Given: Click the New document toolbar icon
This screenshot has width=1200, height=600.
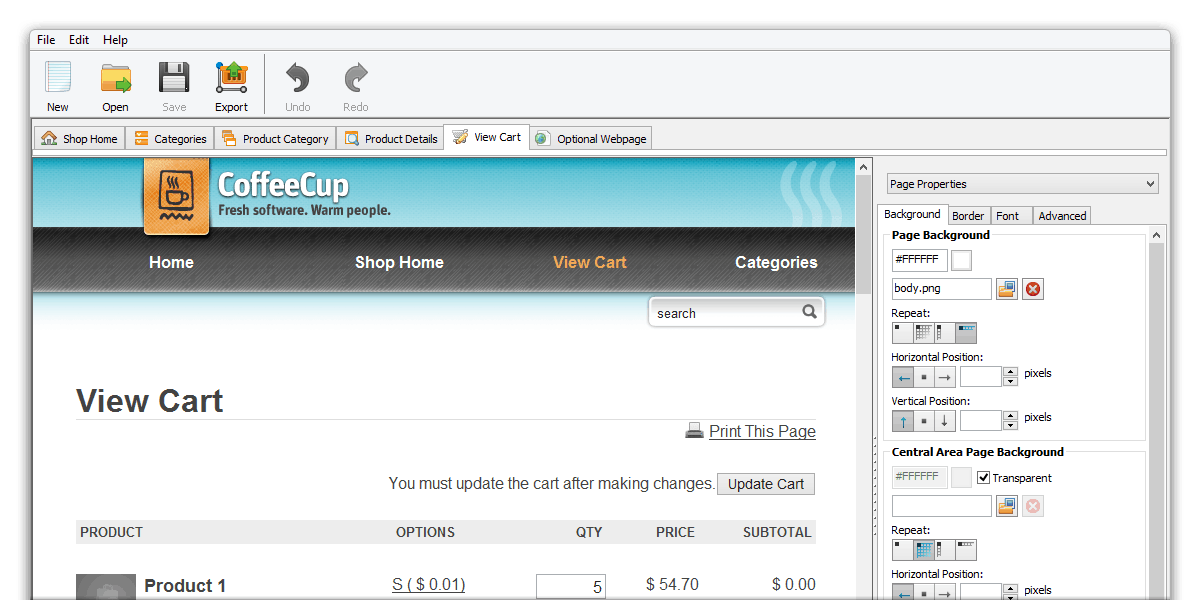Looking at the screenshot, I should [58, 78].
